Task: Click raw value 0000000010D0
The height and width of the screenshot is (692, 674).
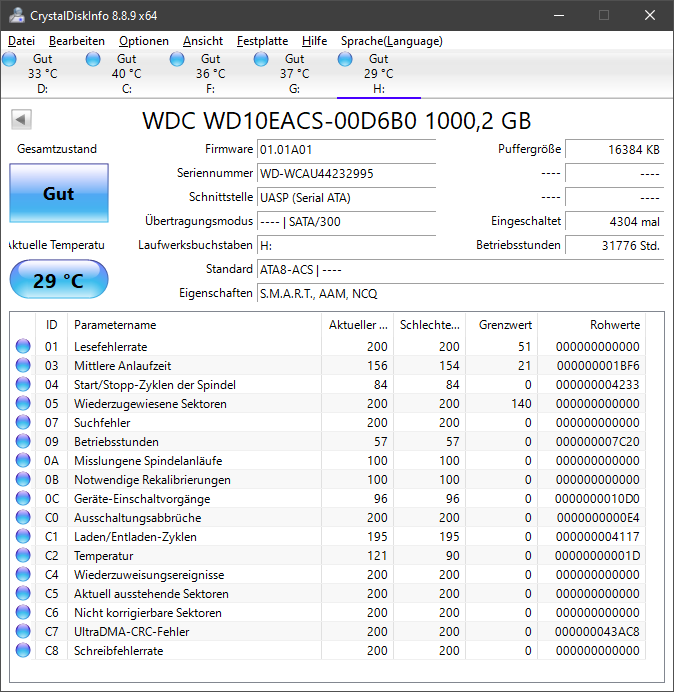Action: coord(597,499)
